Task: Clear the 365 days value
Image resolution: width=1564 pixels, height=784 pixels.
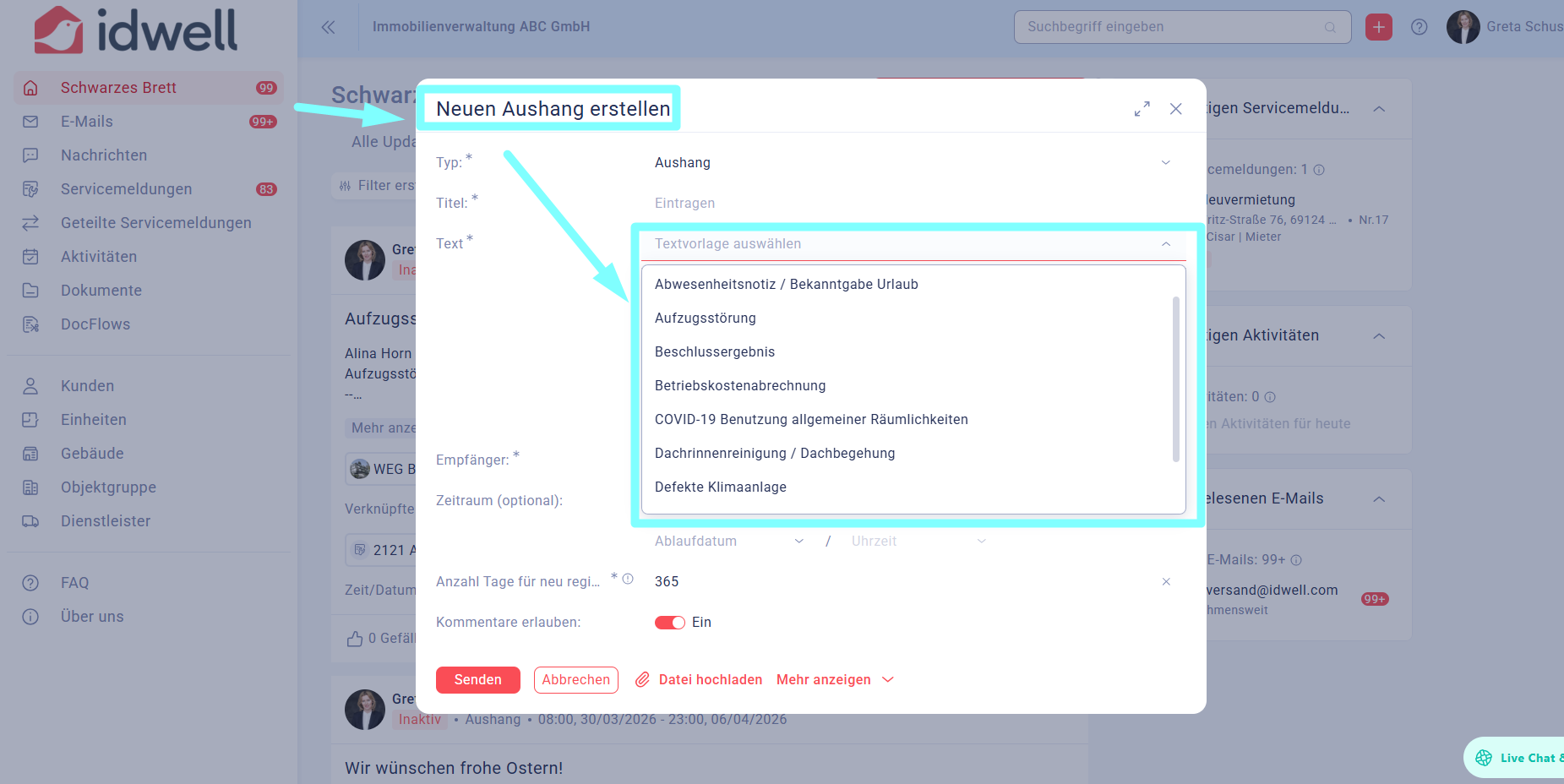Action: (x=1166, y=581)
